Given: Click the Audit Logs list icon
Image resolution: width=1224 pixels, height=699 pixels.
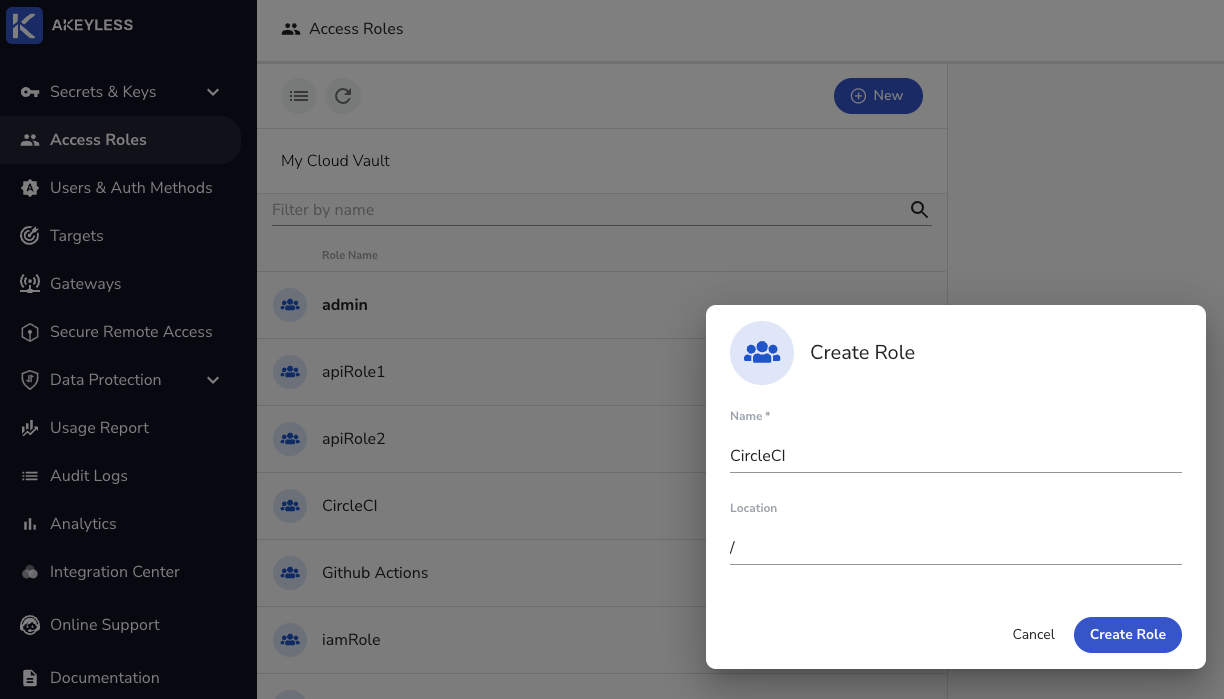Looking at the screenshot, I should point(30,476).
